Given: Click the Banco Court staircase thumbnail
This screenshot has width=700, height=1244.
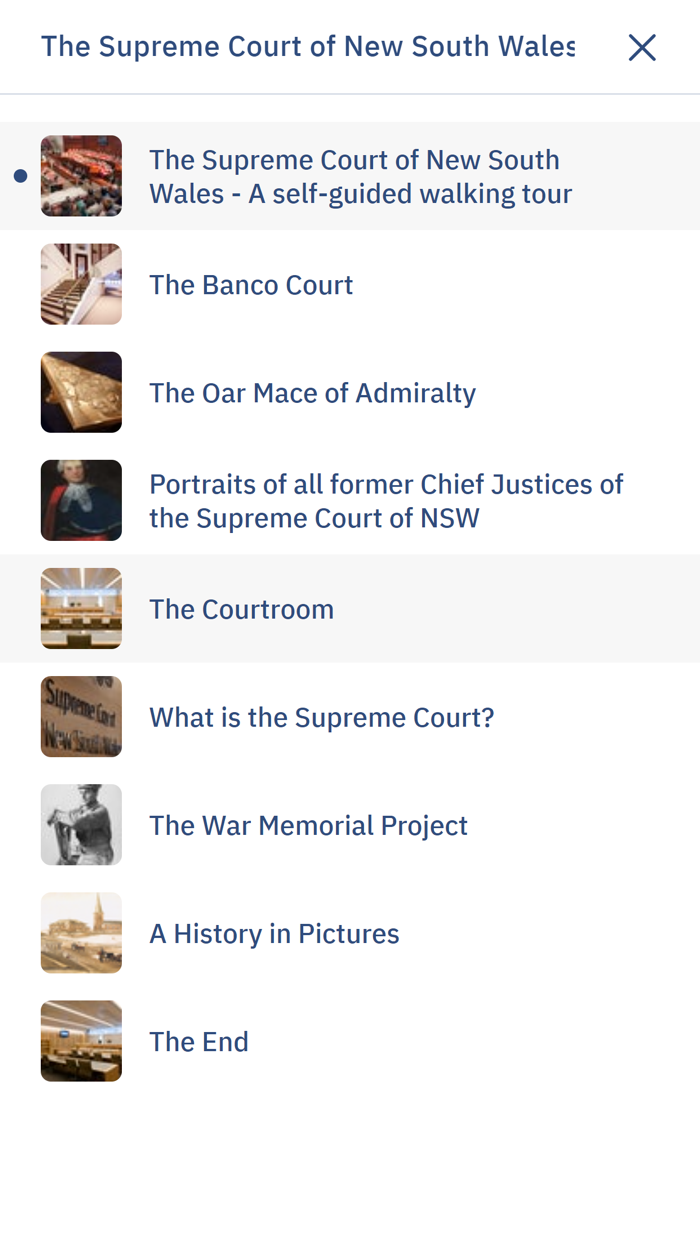Looking at the screenshot, I should [81, 283].
